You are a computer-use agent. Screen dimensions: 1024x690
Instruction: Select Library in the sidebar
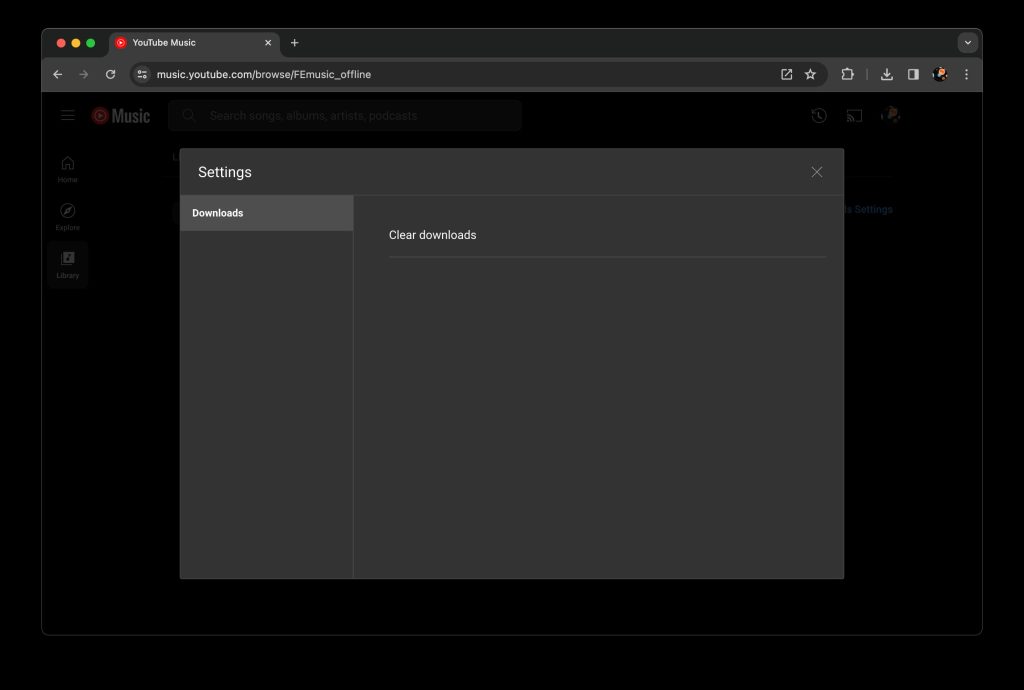[x=67, y=264]
